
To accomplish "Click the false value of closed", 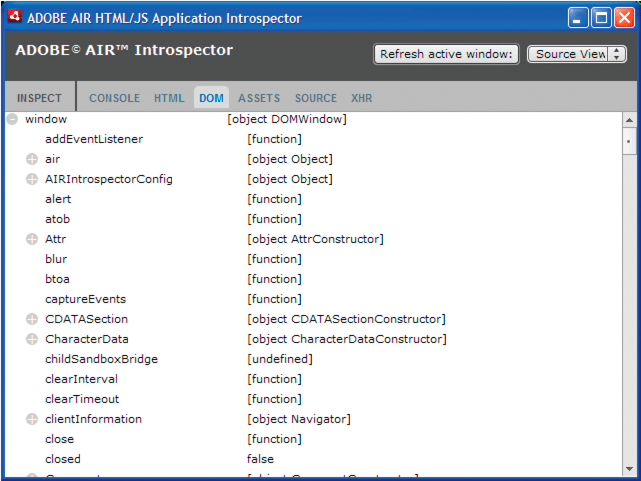I will tap(260, 459).
